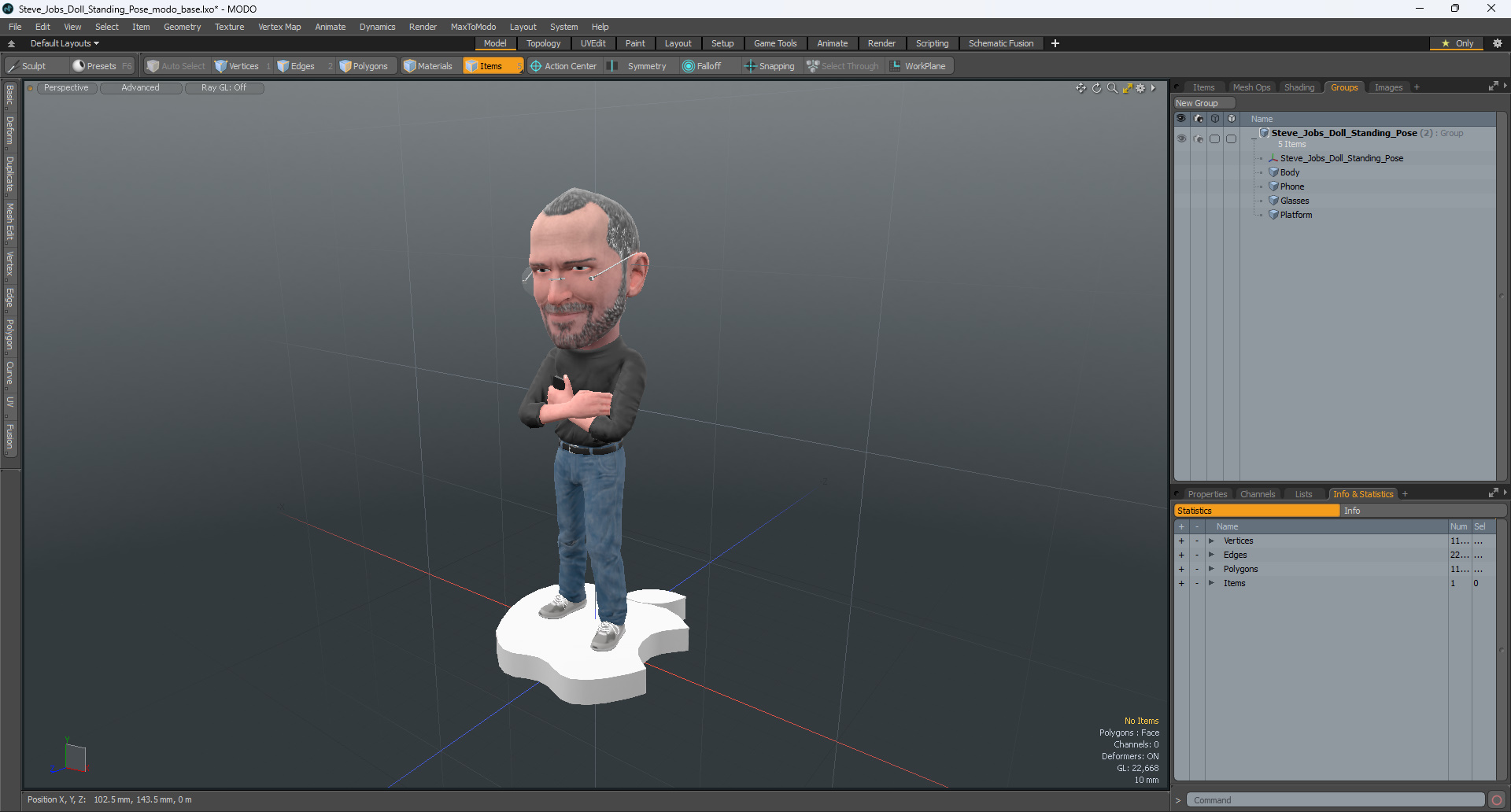This screenshot has height=812, width=1511.
Task: Select the Items mode button
Action: coord(493,66)
